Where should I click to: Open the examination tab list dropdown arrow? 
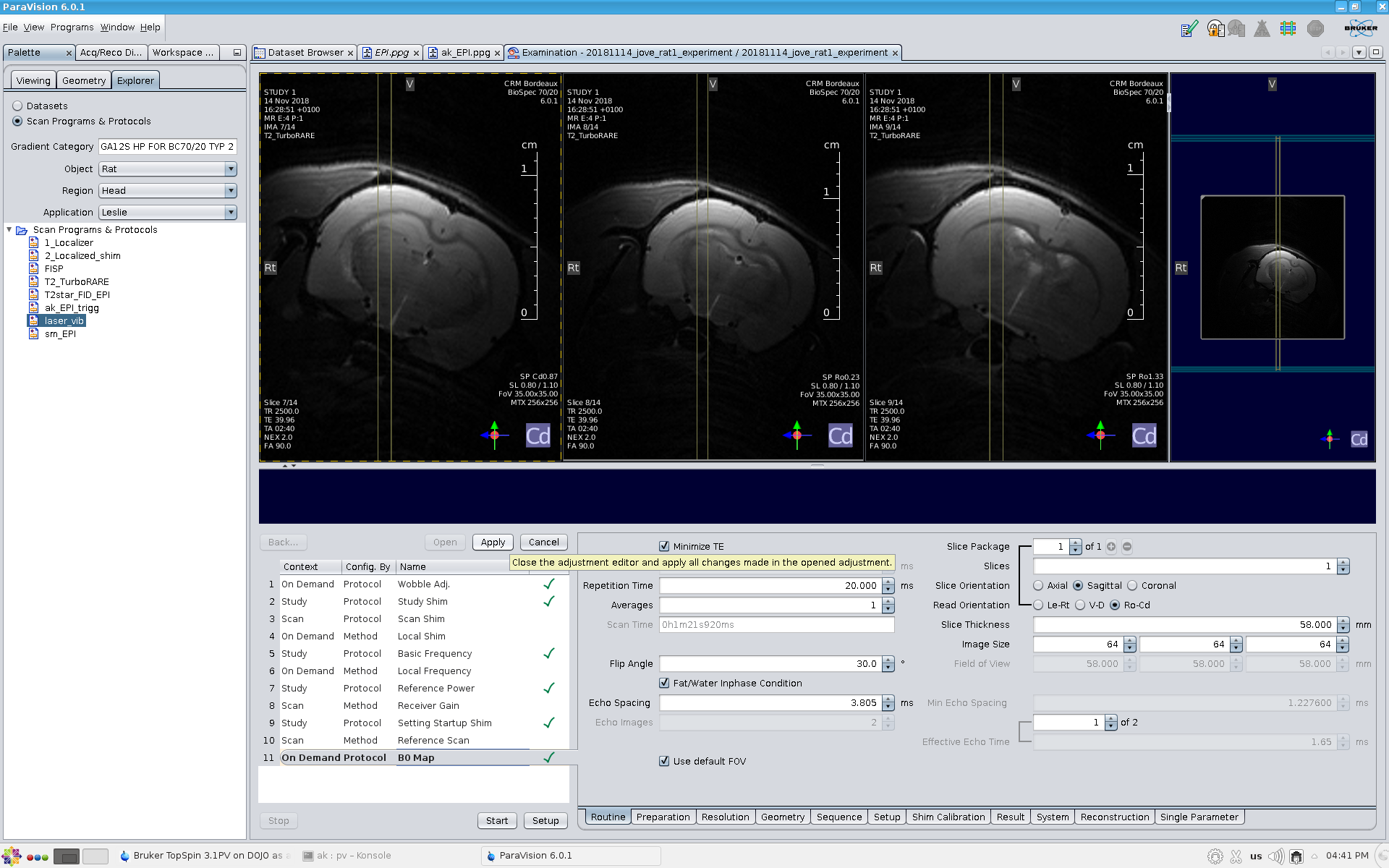click(x=1359, y=53)
